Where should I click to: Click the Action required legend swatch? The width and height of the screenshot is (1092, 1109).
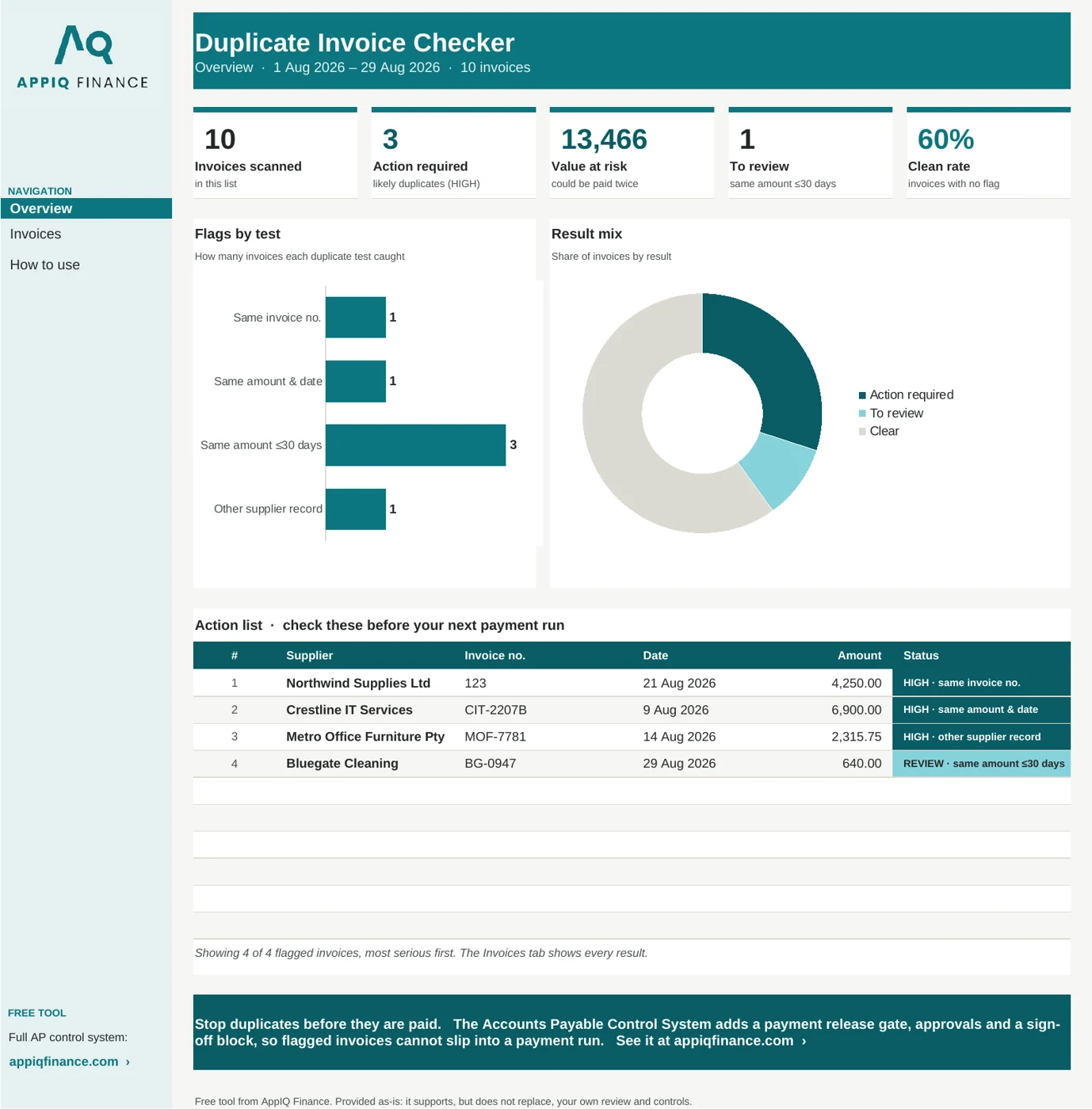(862, 395)
